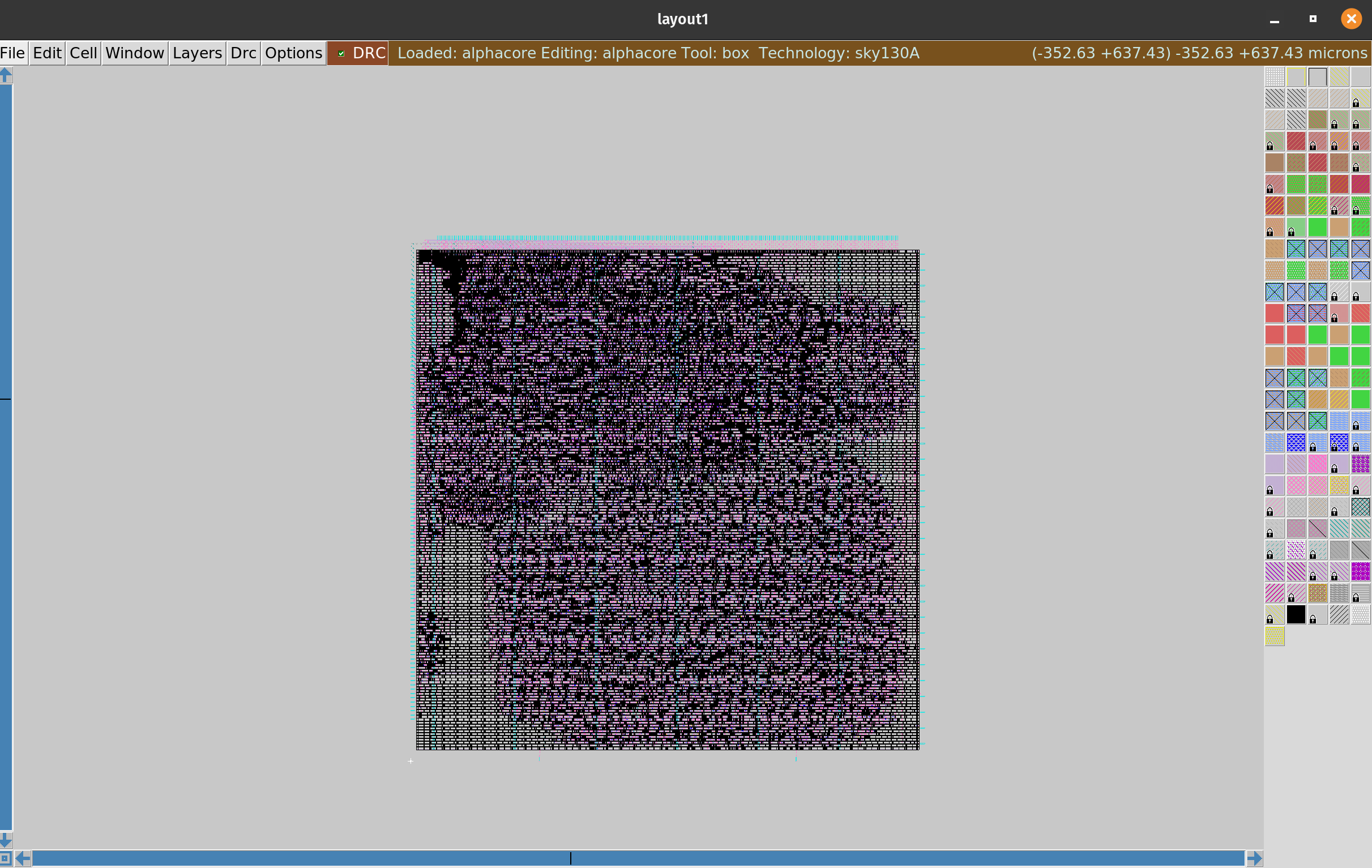
Task: Open the Edit menu
Action: [x=47, y=53]
